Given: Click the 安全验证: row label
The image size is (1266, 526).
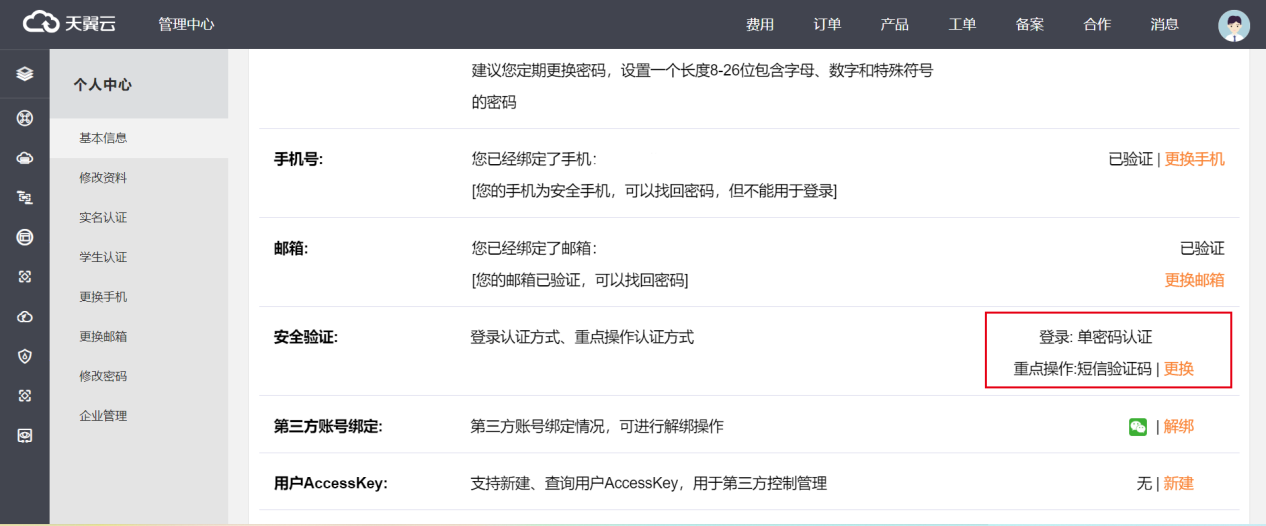Looking at the screenshot, I should point(306,338).
